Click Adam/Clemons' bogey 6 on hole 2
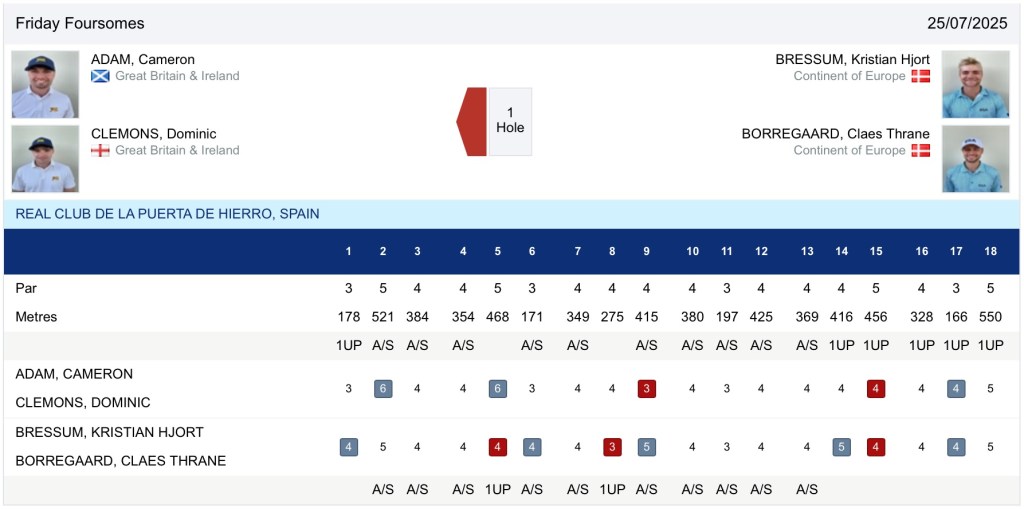Viewport: 1024px width, 509px height. tap(383, 389)
